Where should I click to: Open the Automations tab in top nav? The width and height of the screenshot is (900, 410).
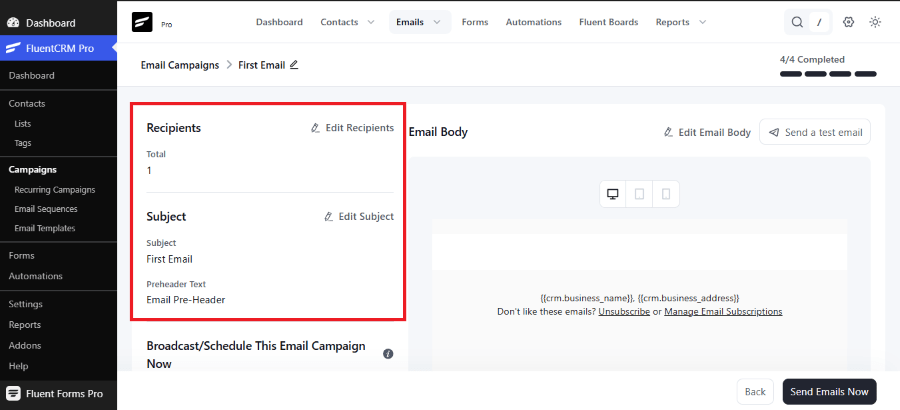pyautogui.click(x=533, y=22)
